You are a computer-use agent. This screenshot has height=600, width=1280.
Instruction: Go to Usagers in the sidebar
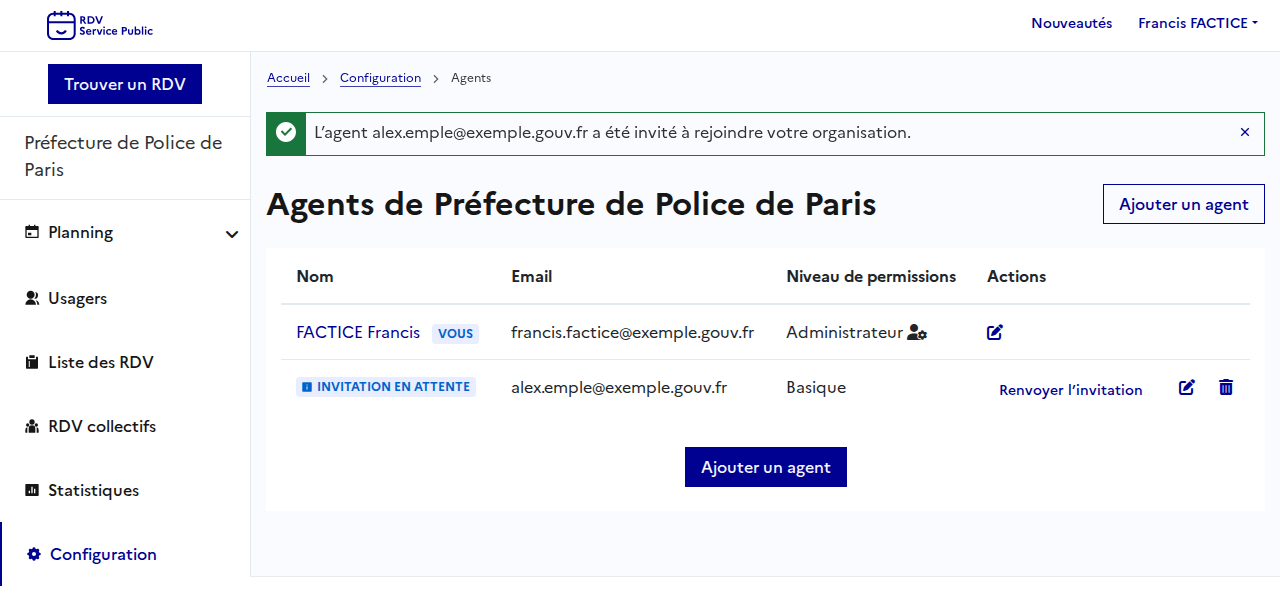click(x=77, y=299)
